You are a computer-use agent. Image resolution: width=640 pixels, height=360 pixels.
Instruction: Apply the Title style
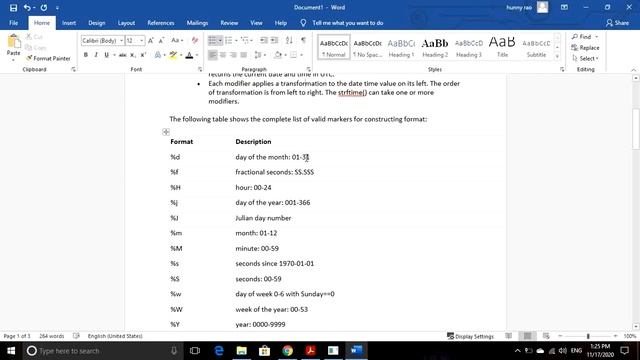(502, 48)
